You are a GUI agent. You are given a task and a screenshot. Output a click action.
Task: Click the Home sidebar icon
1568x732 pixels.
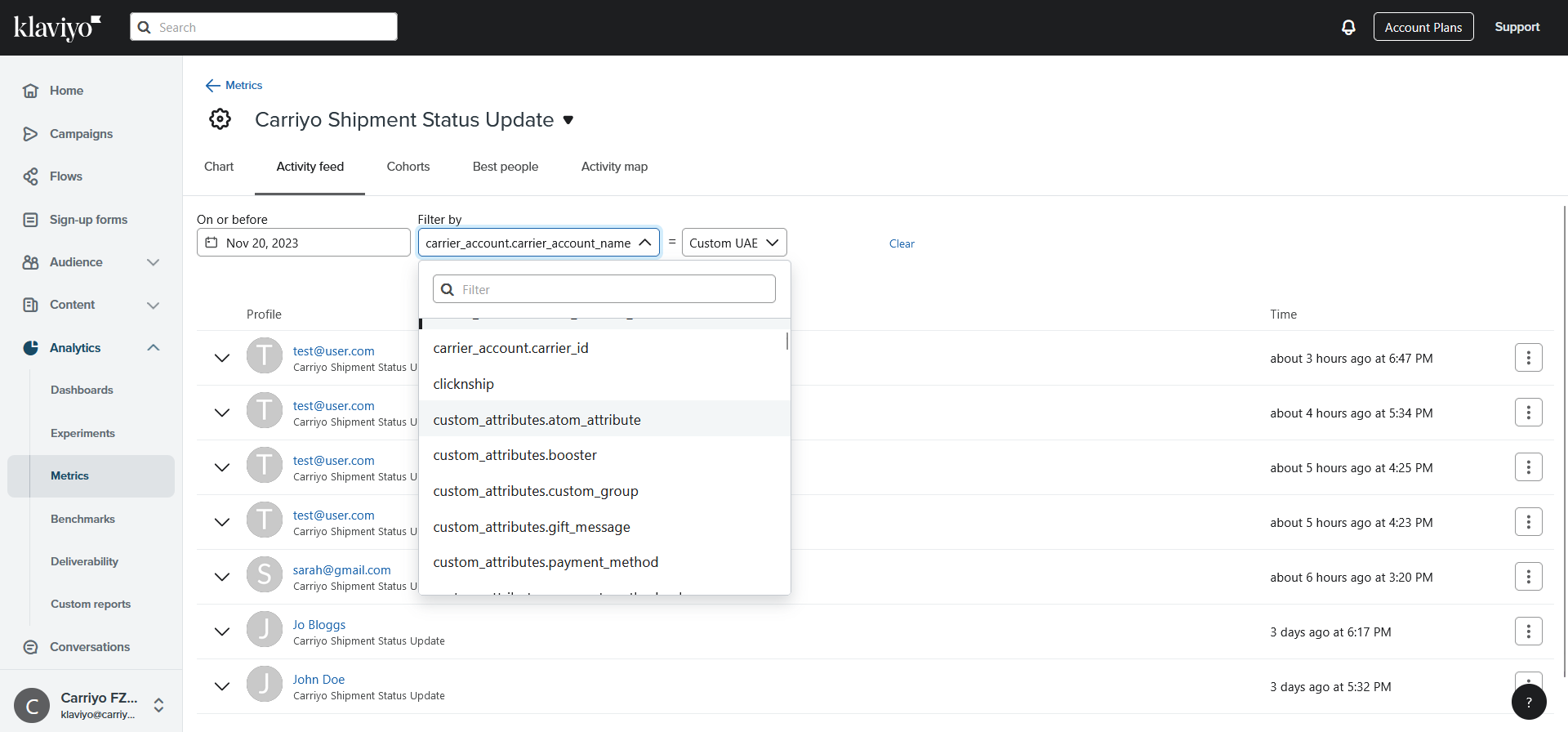[30, 91]
